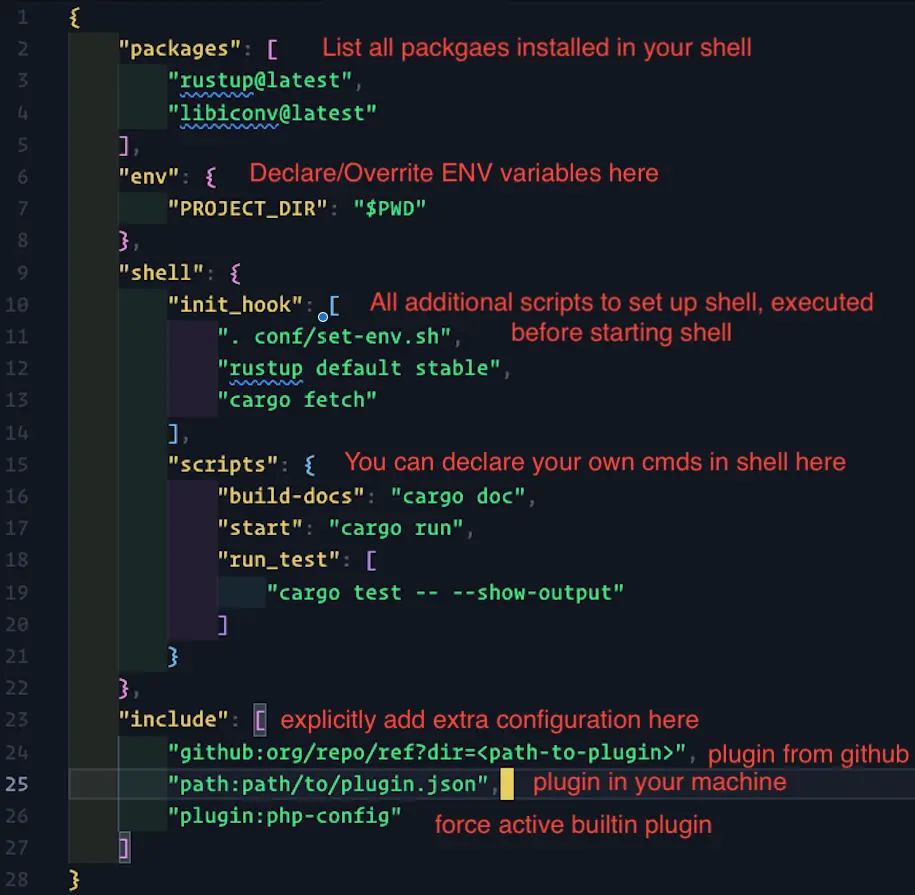Click the "plugin:php-config" string
Image resolution: width=915 pixels, height=895 pixels.
click(x=285, y=816)
